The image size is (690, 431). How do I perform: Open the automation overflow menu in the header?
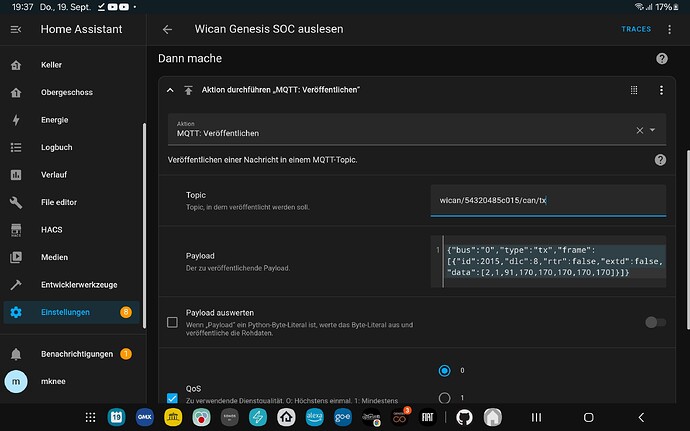(669, 29)
